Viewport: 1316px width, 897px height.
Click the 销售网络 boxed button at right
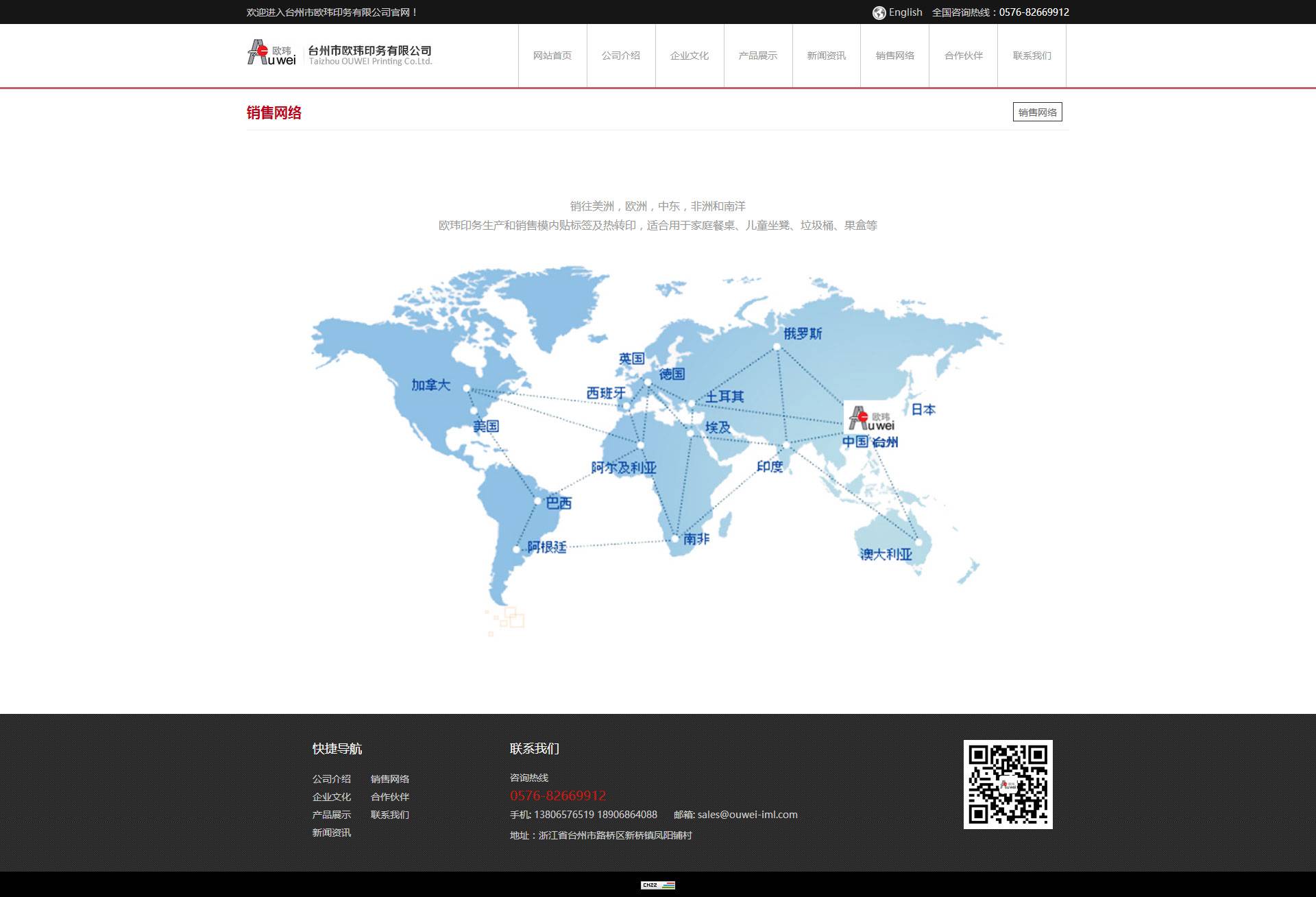click(x=1037, y=112)
